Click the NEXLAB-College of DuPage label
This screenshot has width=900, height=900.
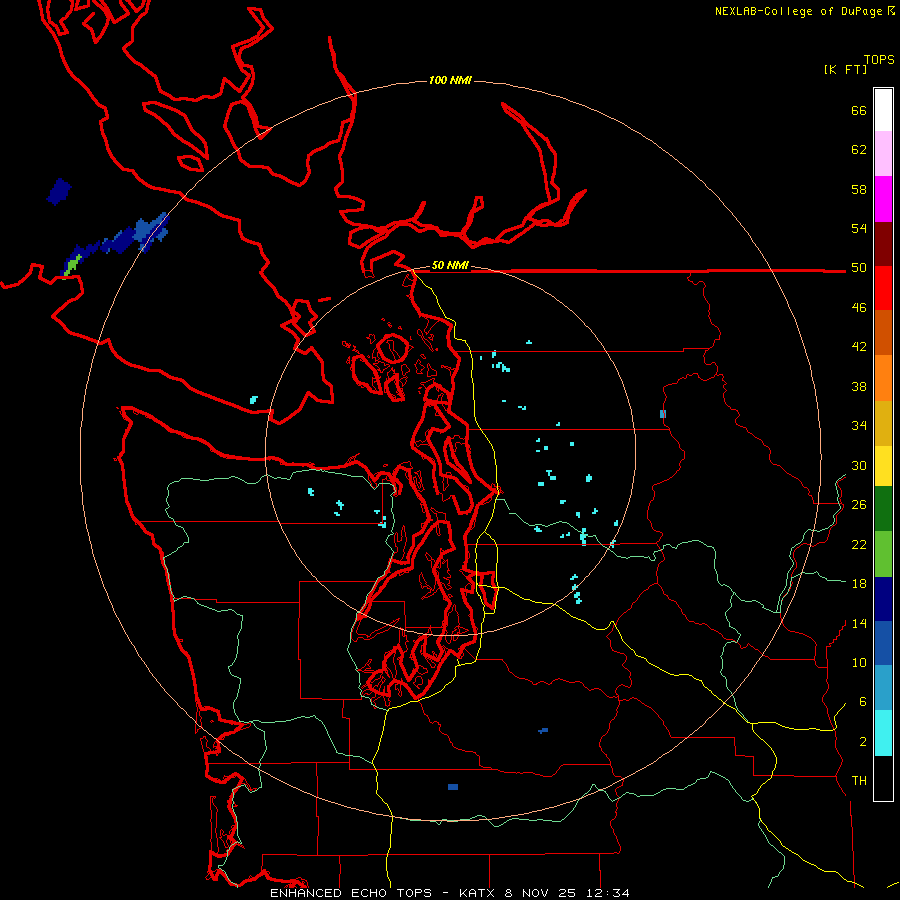pyautogui.click(x=798, y=11)
